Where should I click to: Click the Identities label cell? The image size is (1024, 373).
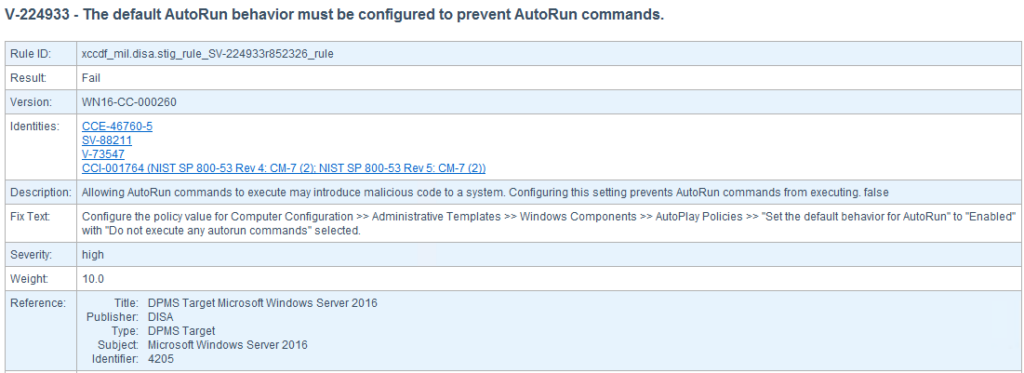40,147
